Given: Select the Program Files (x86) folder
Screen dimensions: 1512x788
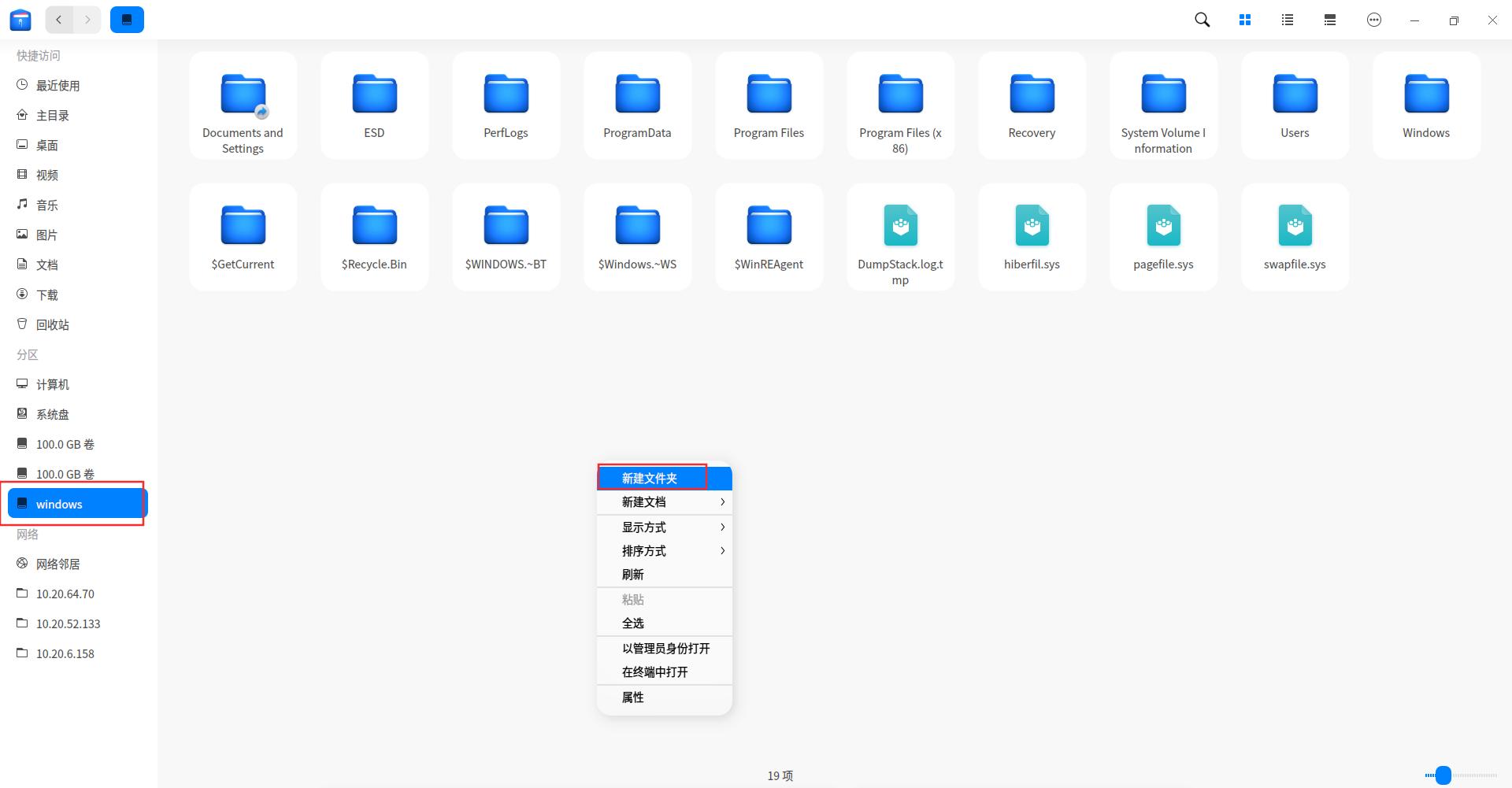Looking at the screenshot, I should [x=900, y=105].
